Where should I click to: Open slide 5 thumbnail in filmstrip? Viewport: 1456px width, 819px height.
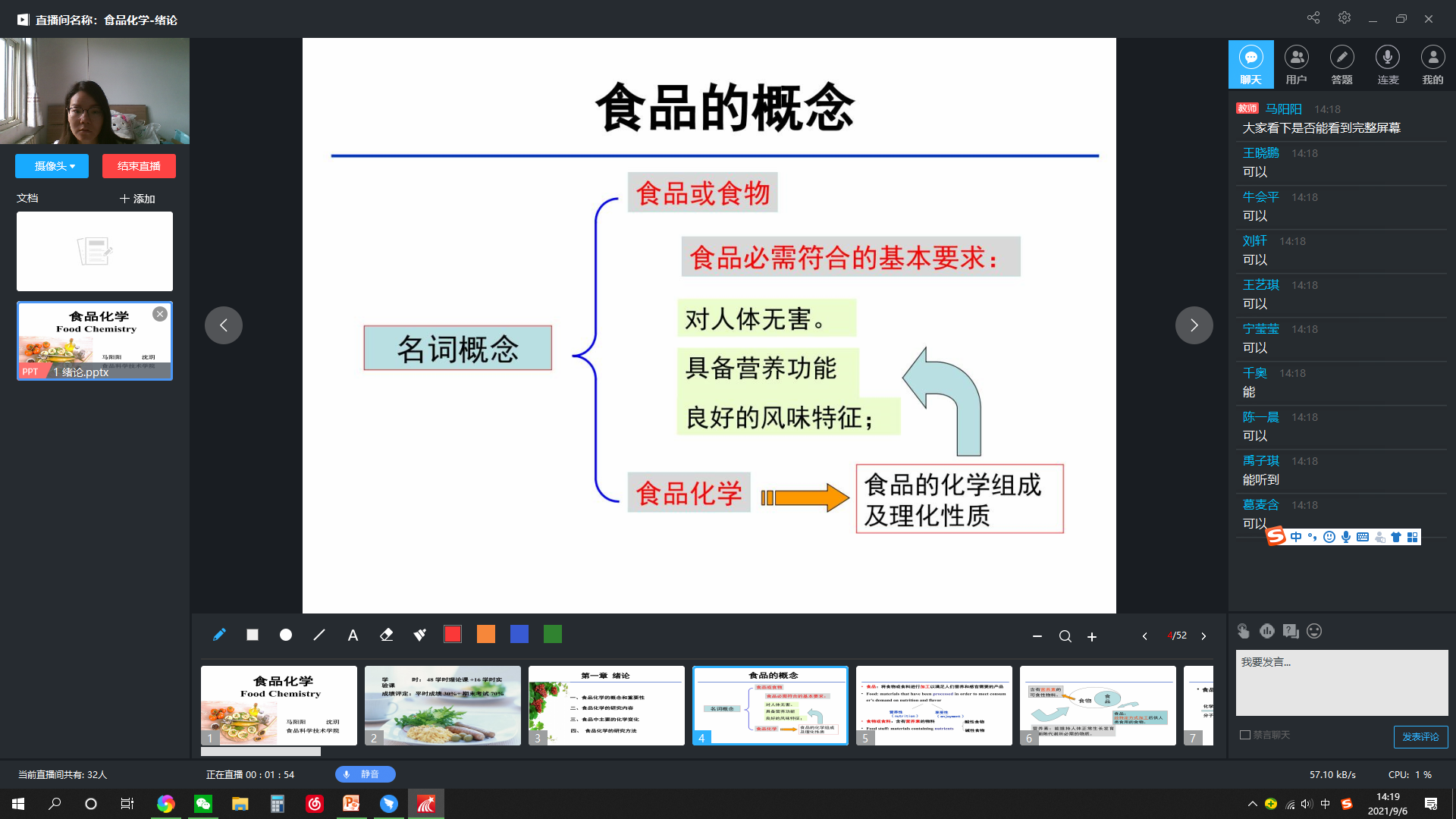[934, 705]
